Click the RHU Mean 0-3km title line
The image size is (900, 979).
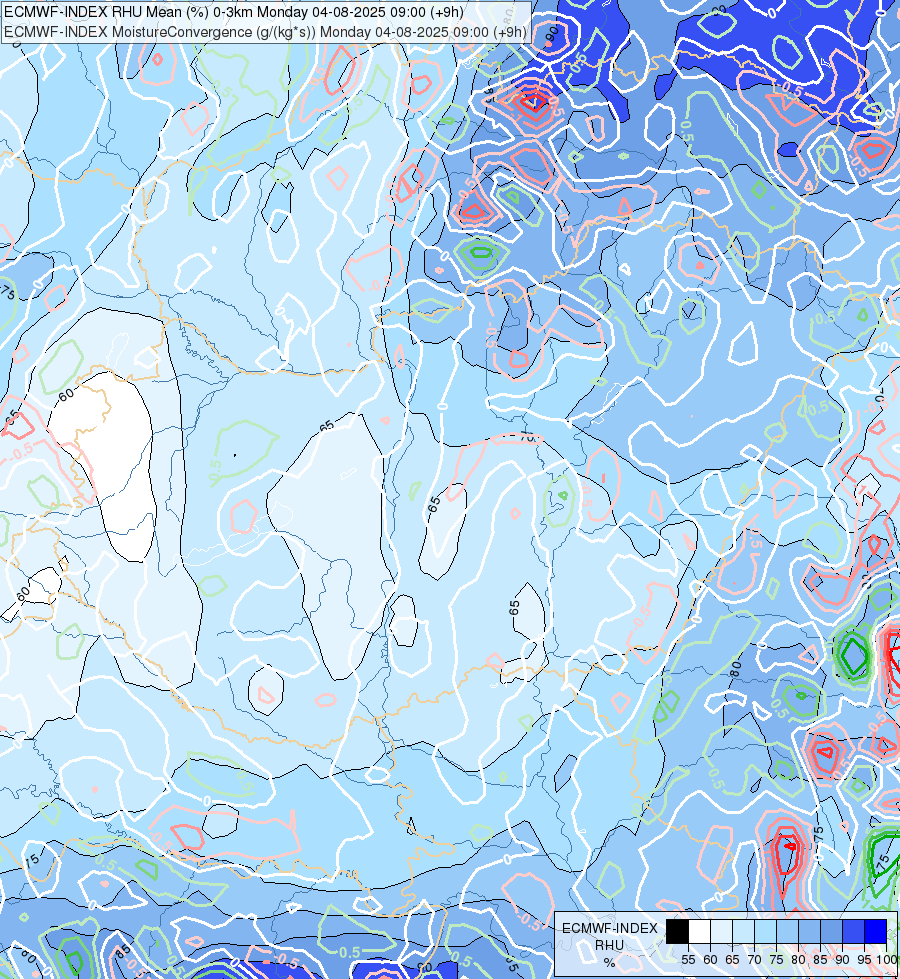coord(234,12)
